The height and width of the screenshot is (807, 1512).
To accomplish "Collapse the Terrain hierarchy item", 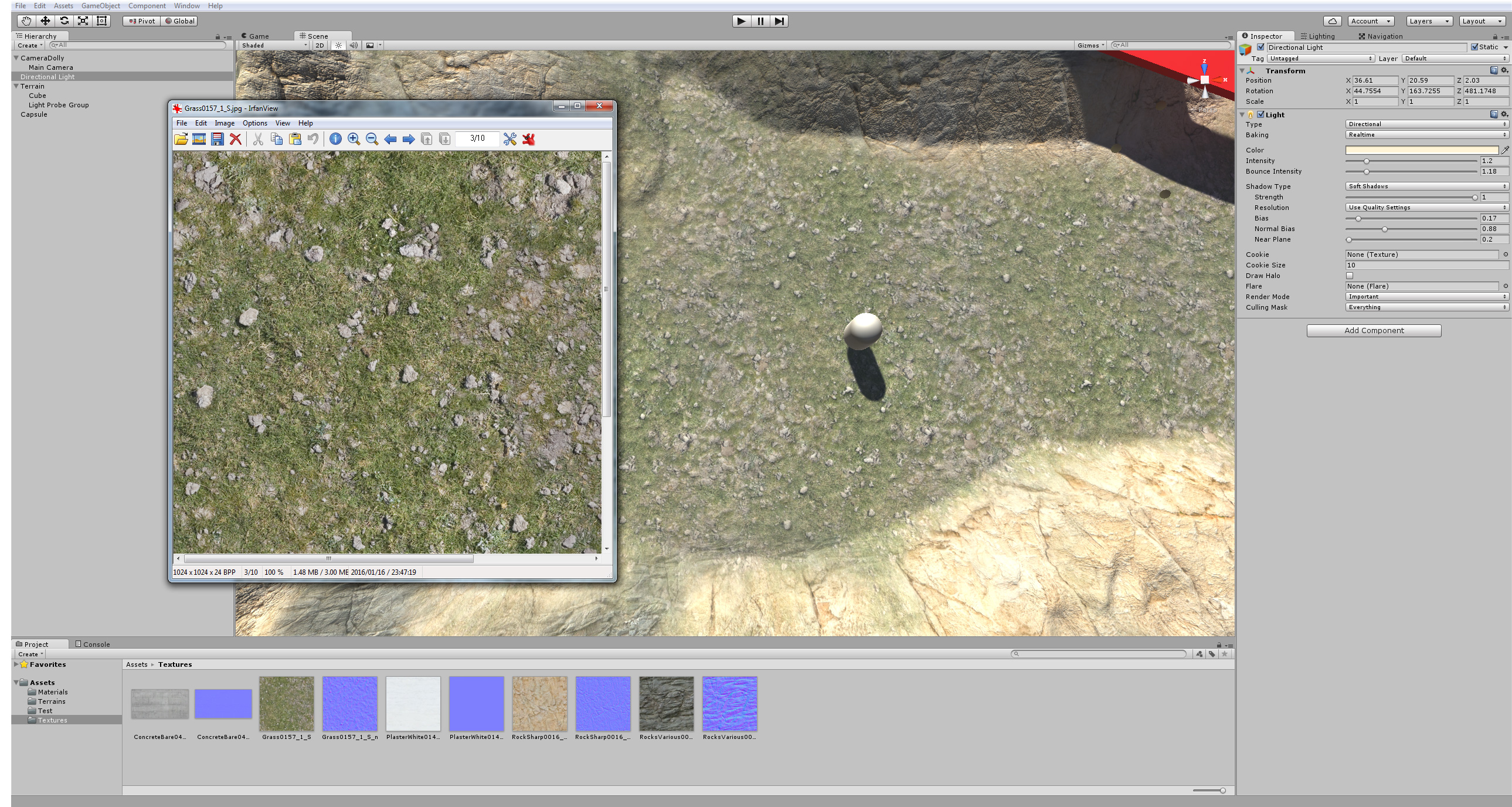I will tap(16, 86).
